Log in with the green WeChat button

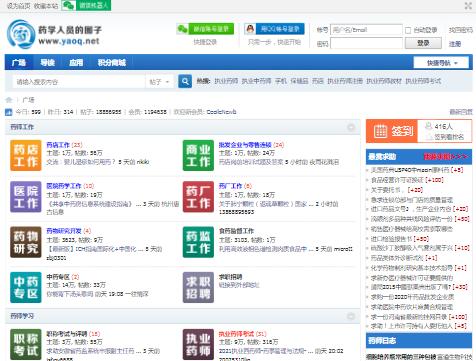205,29
